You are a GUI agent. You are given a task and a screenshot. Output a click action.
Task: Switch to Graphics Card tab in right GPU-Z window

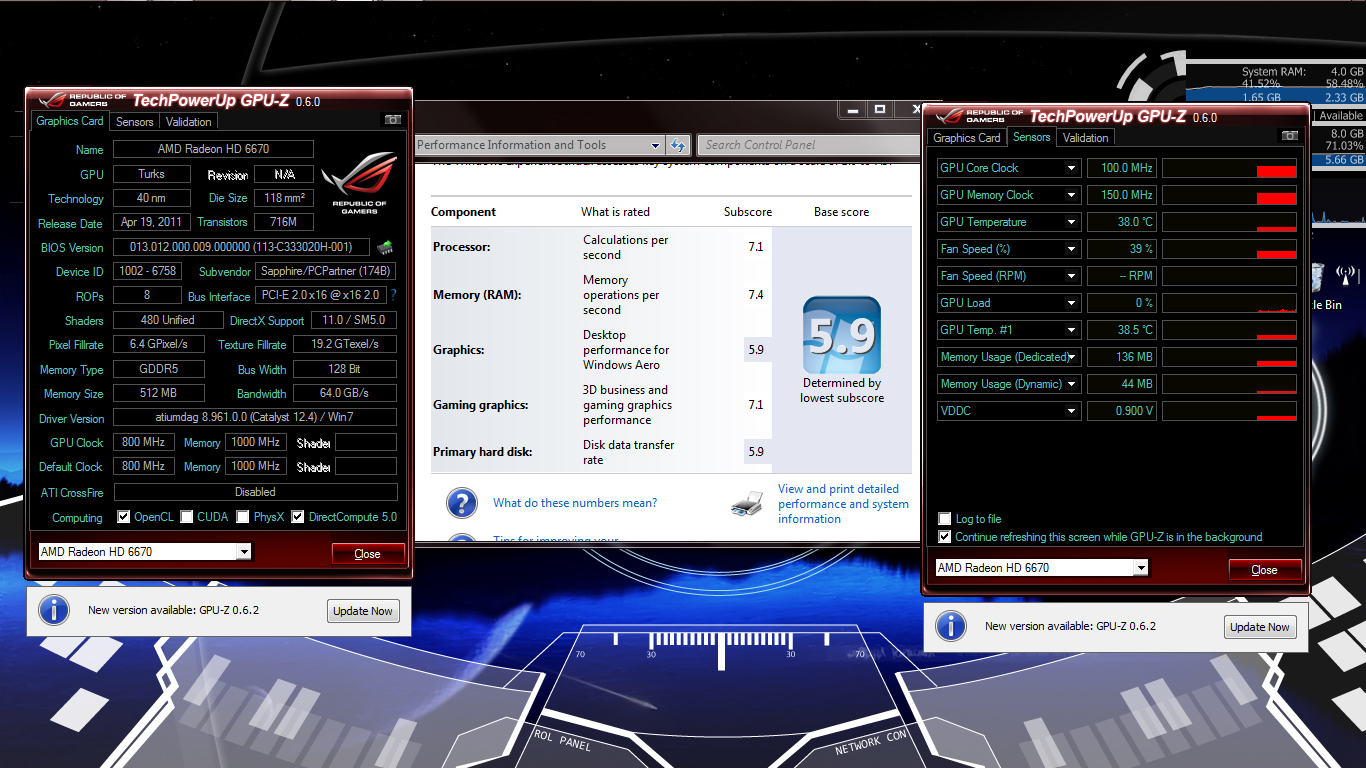click(967, 138)
